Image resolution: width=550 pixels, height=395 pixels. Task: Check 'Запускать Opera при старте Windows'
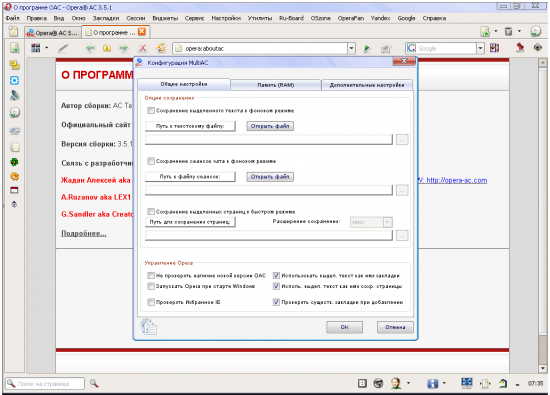[151, 286]
